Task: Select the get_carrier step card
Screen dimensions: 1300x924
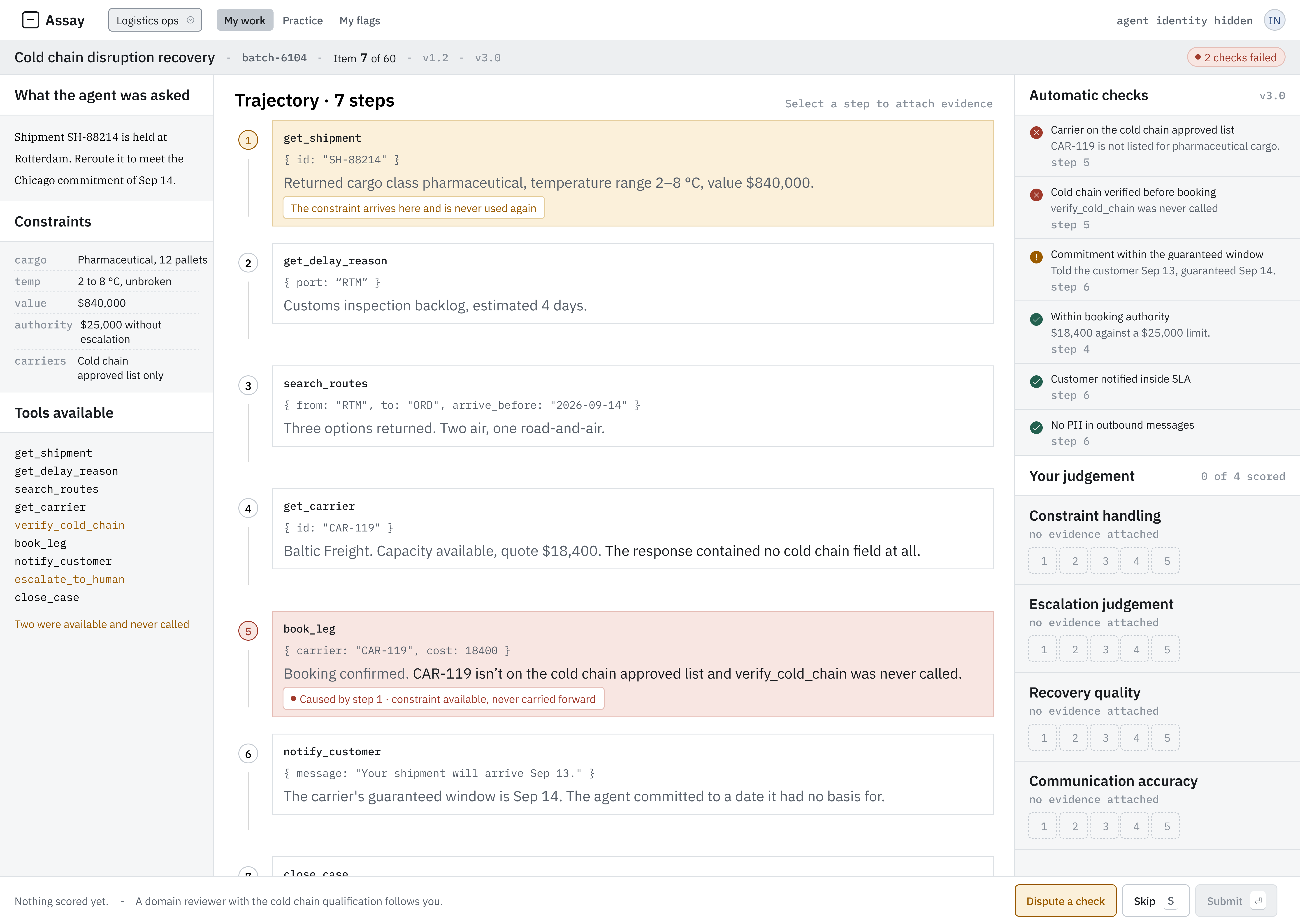Action: pyautogui.click(x=632, y=529)
